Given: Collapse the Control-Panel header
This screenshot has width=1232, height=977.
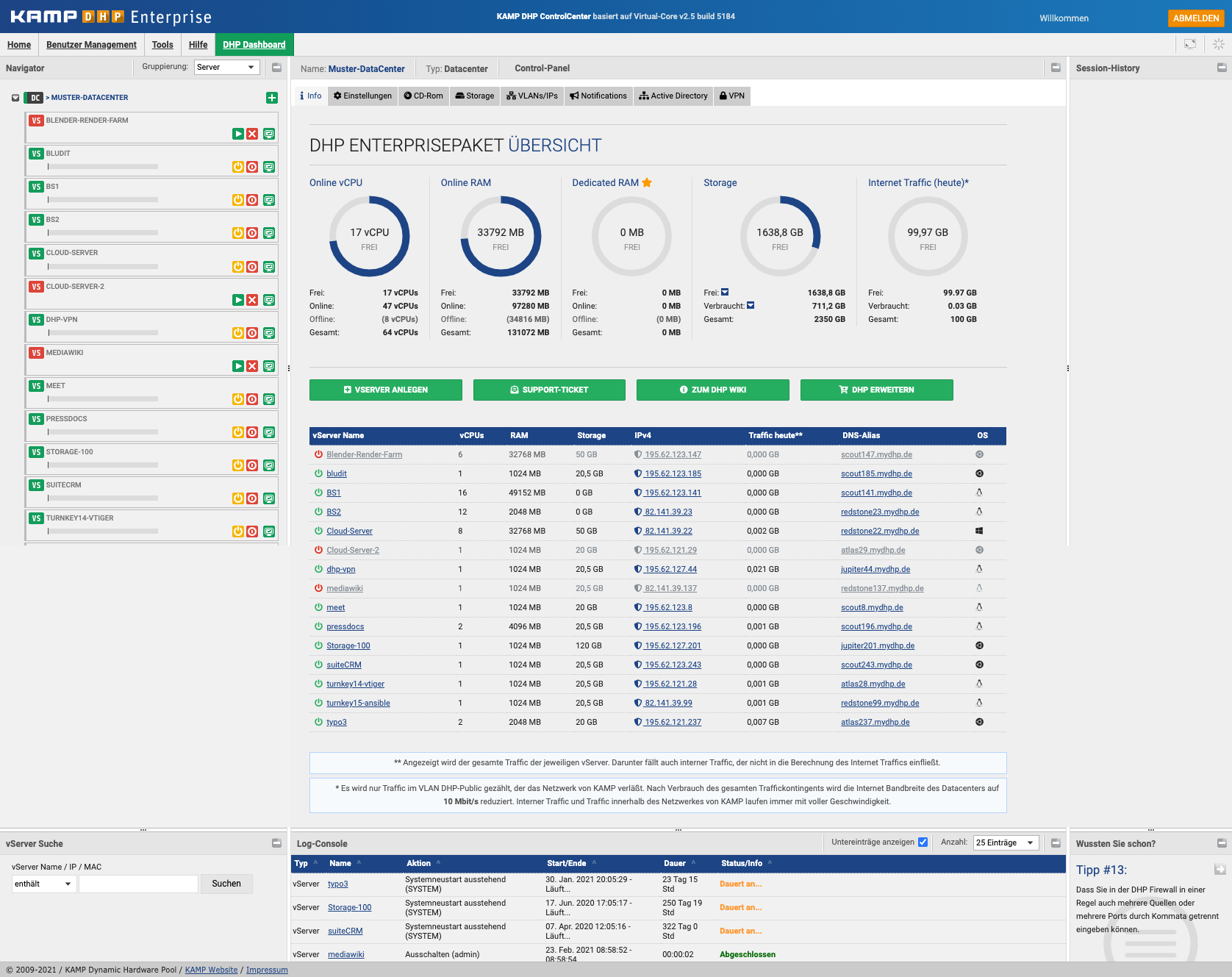Looking at the screenshot, I should coord(1056,68).
